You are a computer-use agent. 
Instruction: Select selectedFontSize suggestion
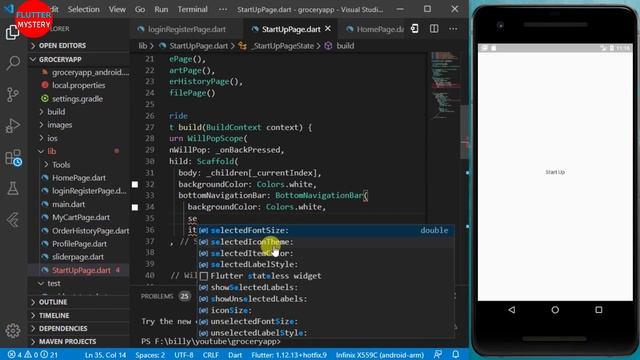click(326, 231)
